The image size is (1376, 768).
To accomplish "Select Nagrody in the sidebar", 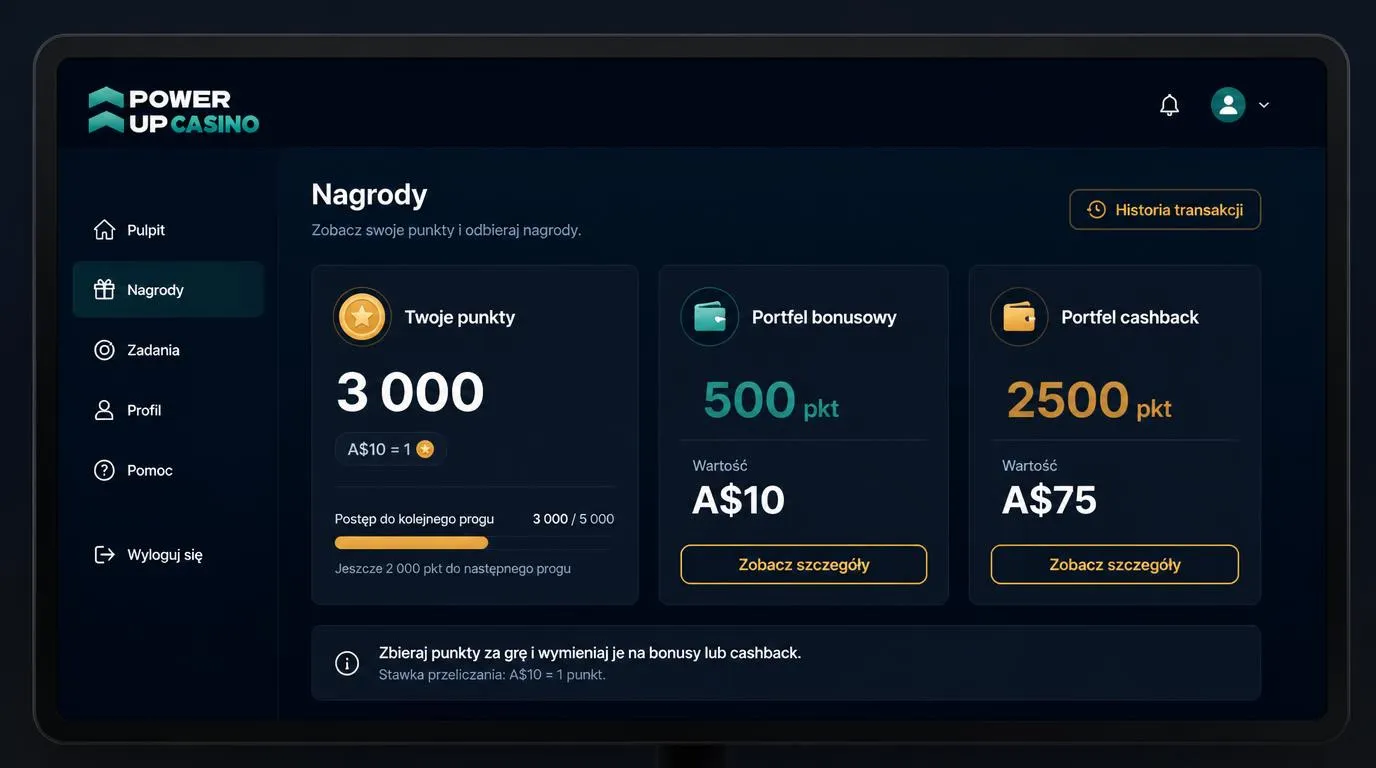I will coord(168,290).
